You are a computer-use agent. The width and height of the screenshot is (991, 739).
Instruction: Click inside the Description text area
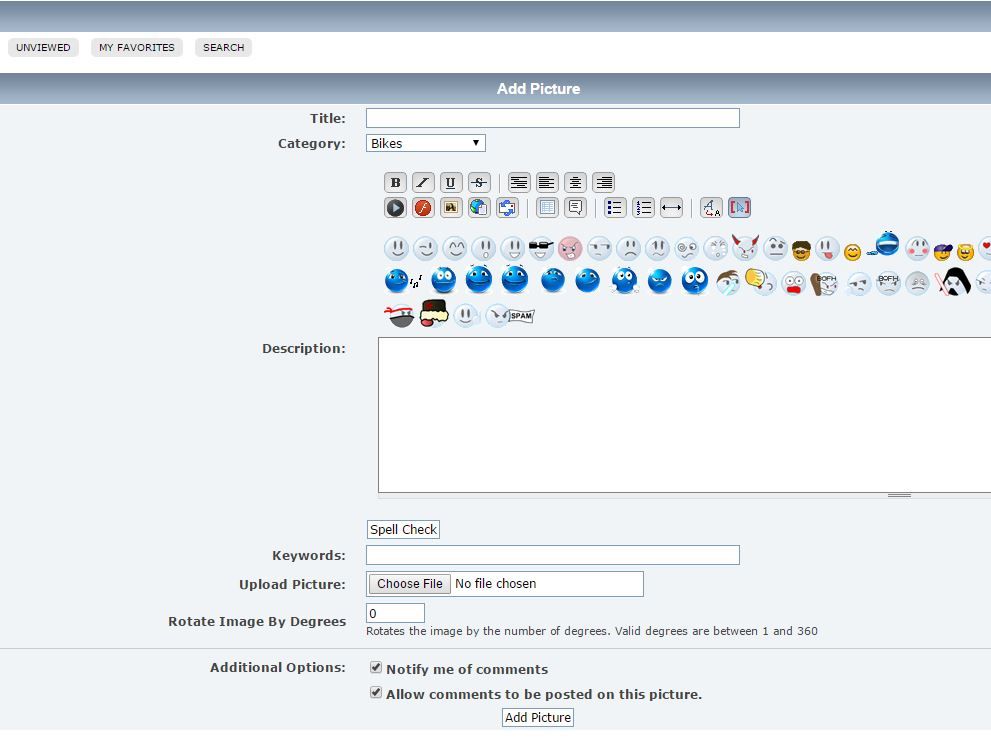coord(684,415)
